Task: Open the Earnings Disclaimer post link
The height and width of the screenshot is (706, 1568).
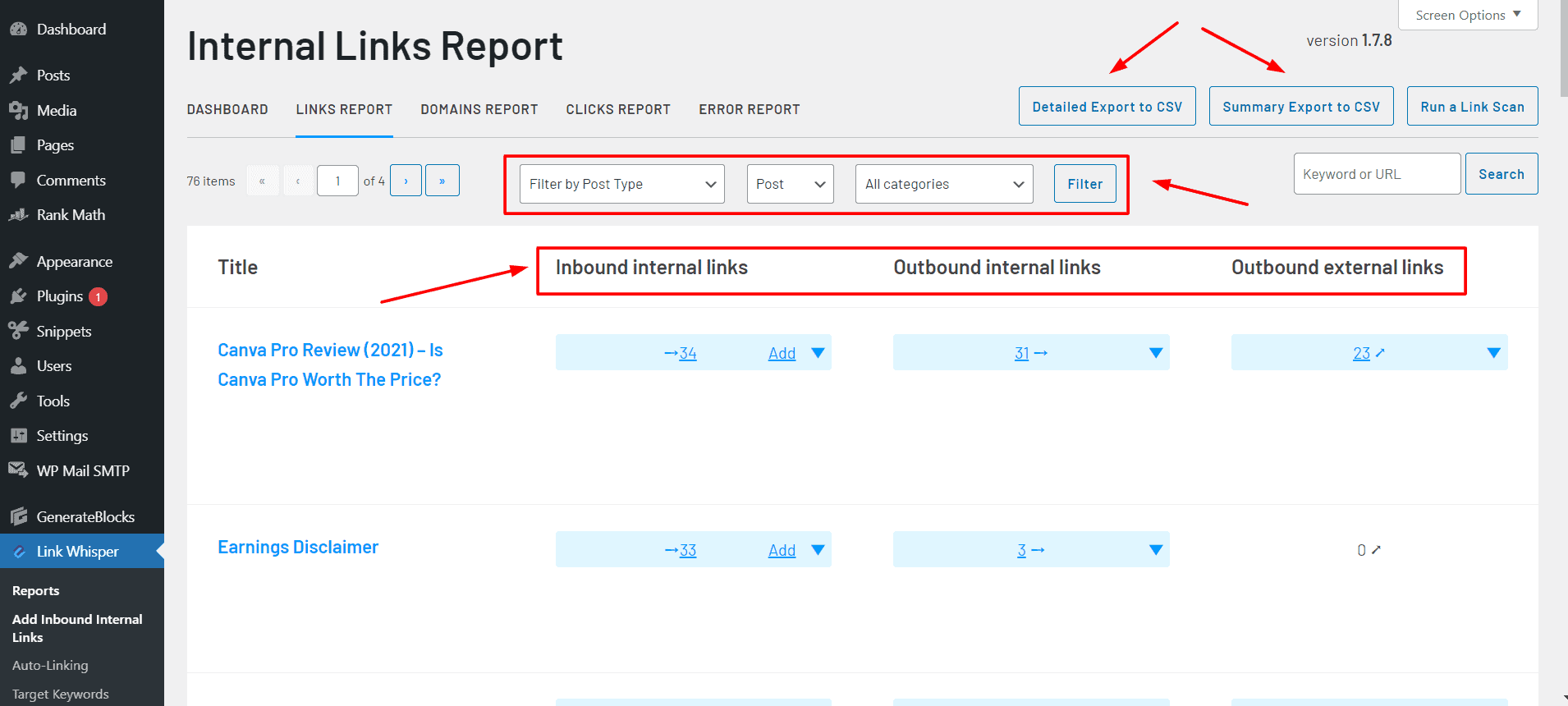Action: 298,548
